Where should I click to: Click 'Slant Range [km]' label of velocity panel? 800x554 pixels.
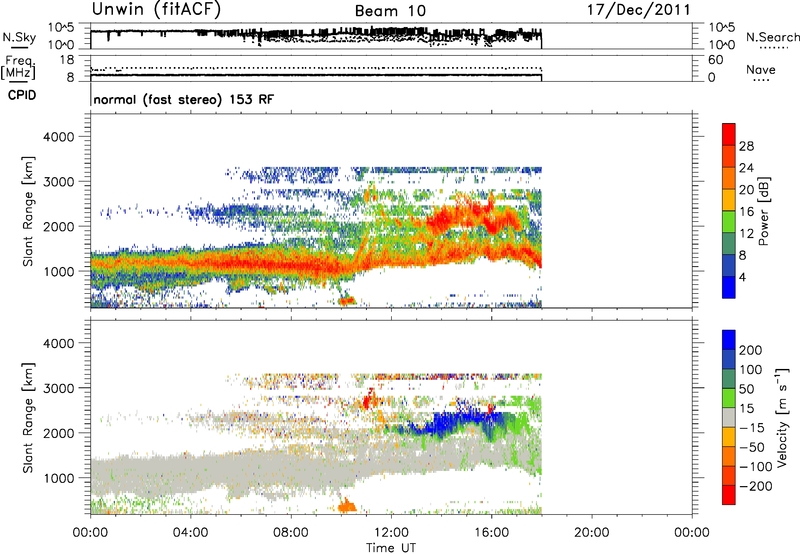pos(28,418)
